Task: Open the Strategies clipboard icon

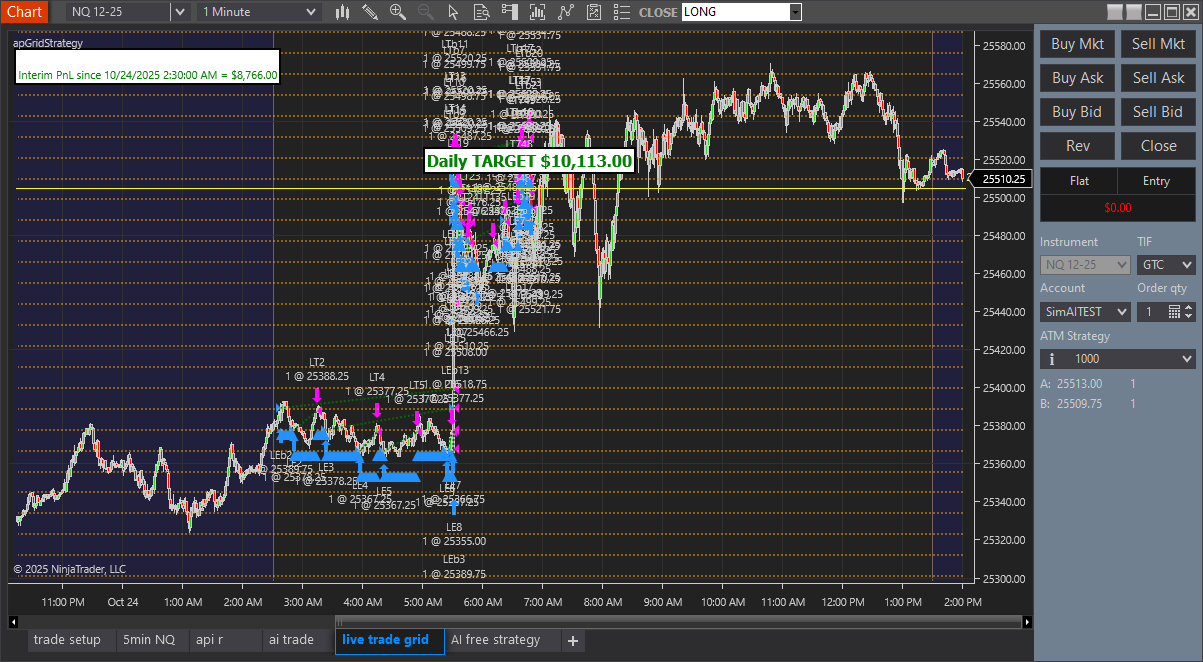Action: pyautogui.click(x=594, y=12)
